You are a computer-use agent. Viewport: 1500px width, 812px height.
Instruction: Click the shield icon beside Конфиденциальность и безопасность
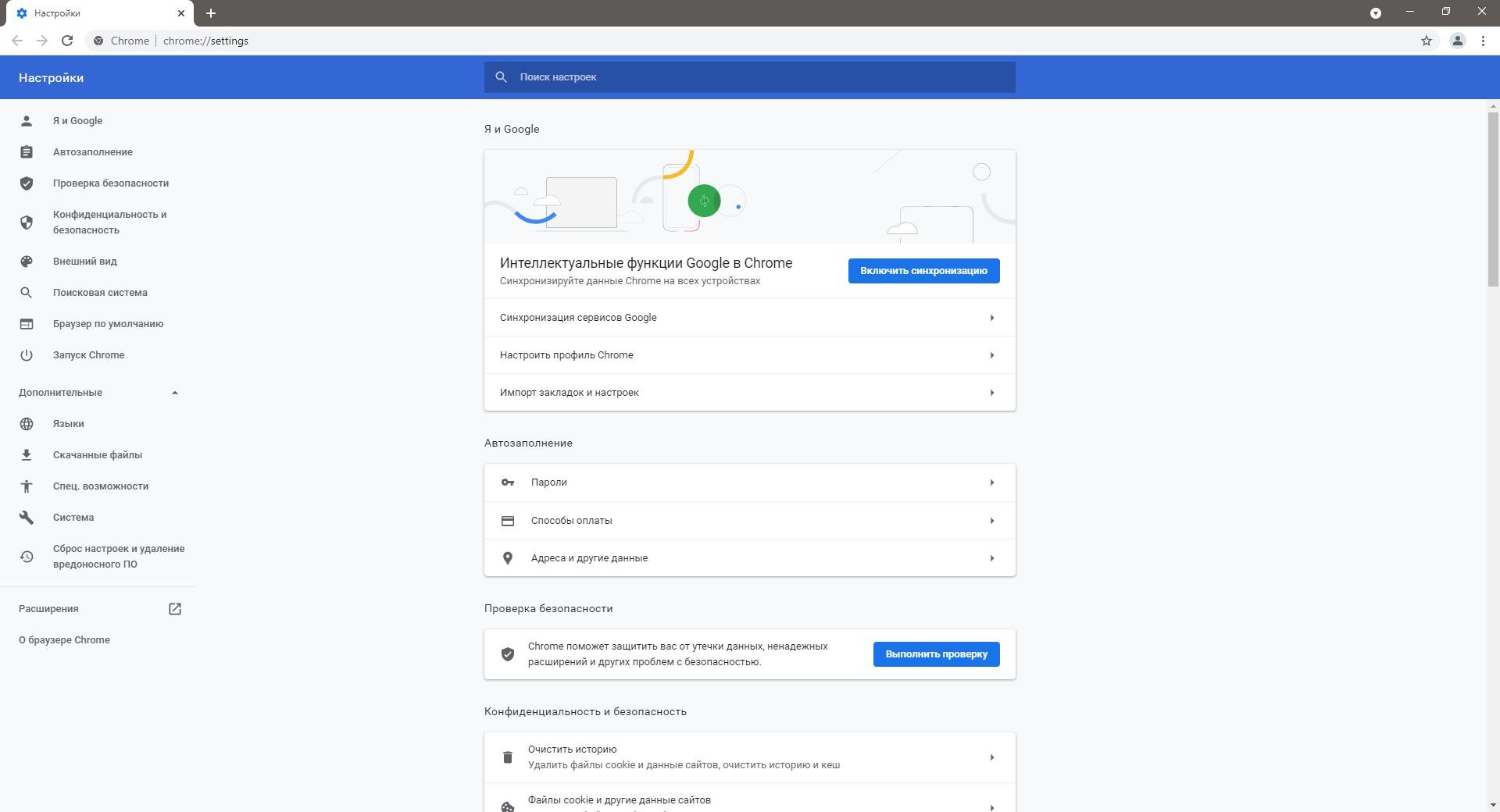tap(27, 223)
